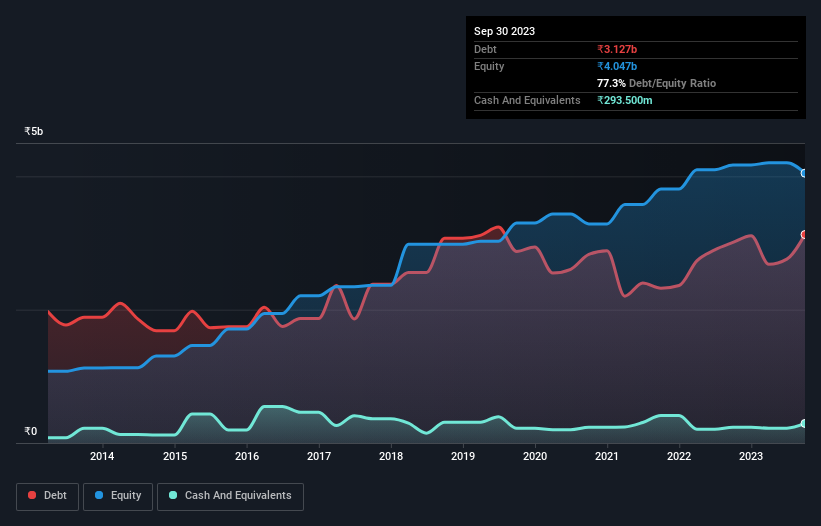Click the ₹293.500m cash value
The image size is (821, 526).
(625, 100)
